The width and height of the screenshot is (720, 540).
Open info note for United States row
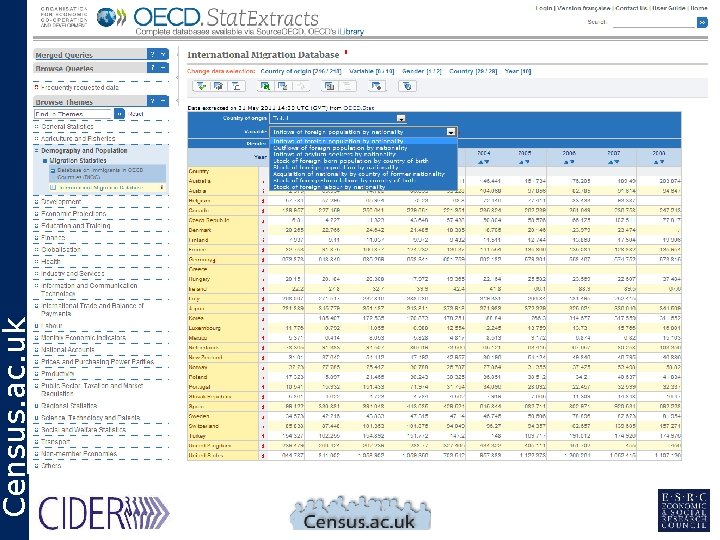click(263, 455)
